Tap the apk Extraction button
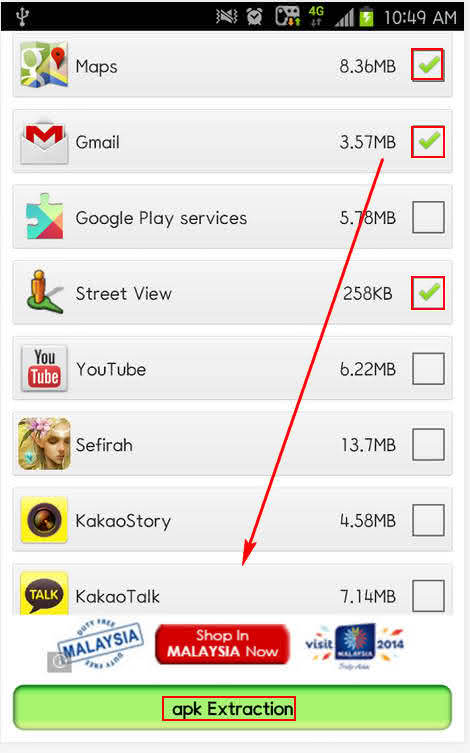 click(x=232, y=708)
